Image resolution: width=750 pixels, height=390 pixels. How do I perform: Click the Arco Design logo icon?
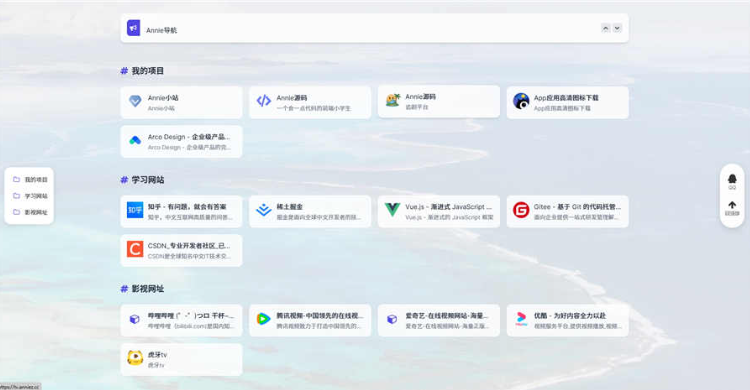click(135, 140)
